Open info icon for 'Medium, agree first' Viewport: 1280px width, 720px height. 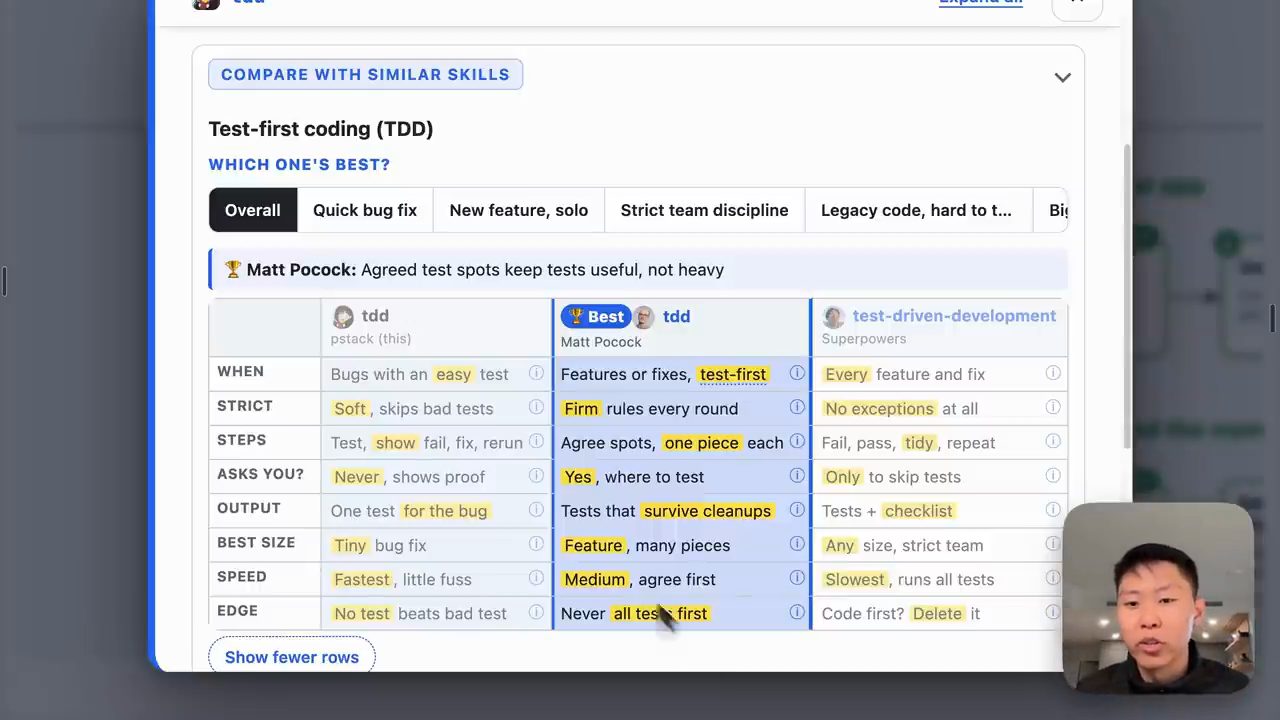(797, 578)
